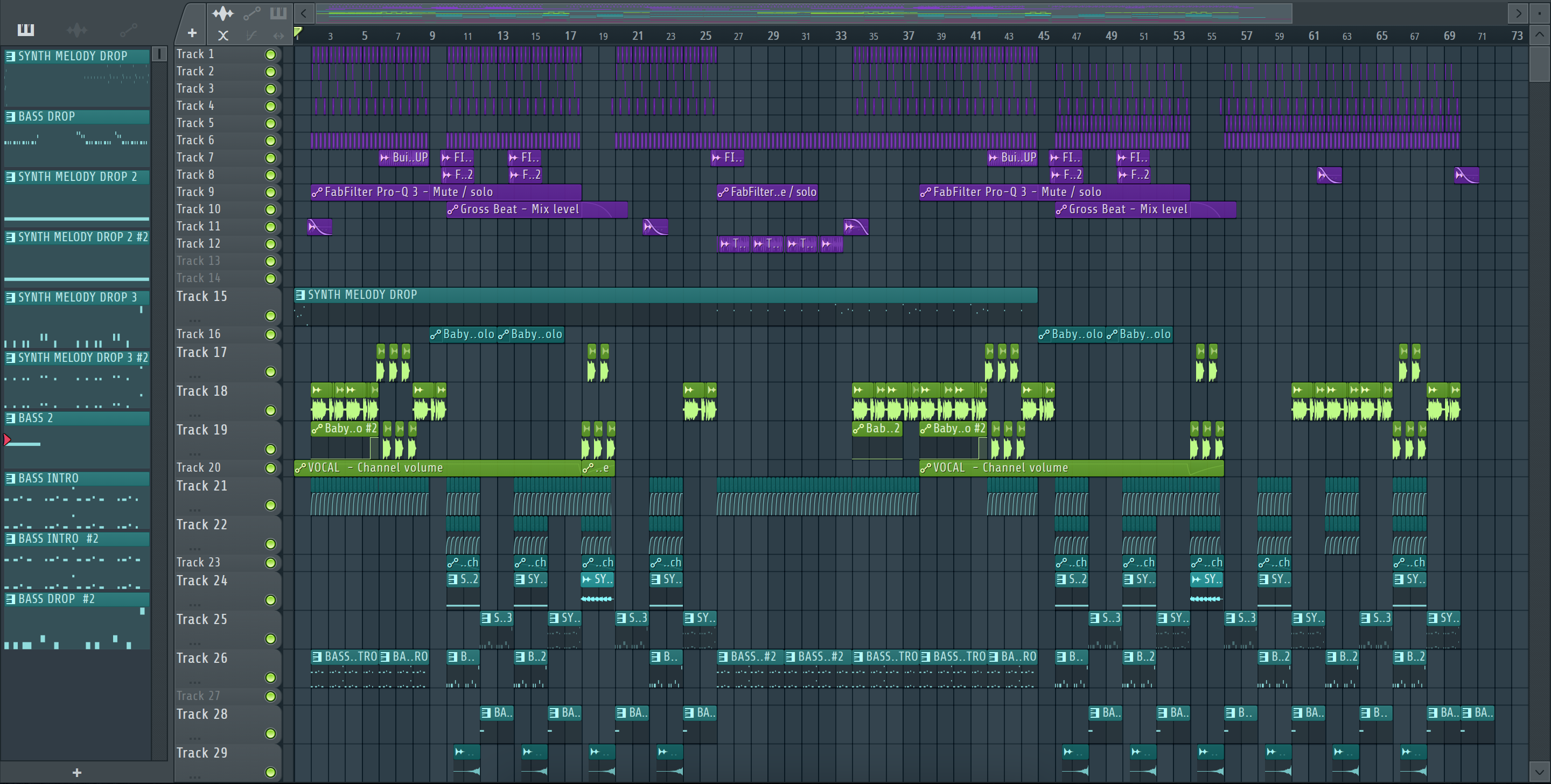Mute Track 1 using its green LED

click(x=271, y=55)
